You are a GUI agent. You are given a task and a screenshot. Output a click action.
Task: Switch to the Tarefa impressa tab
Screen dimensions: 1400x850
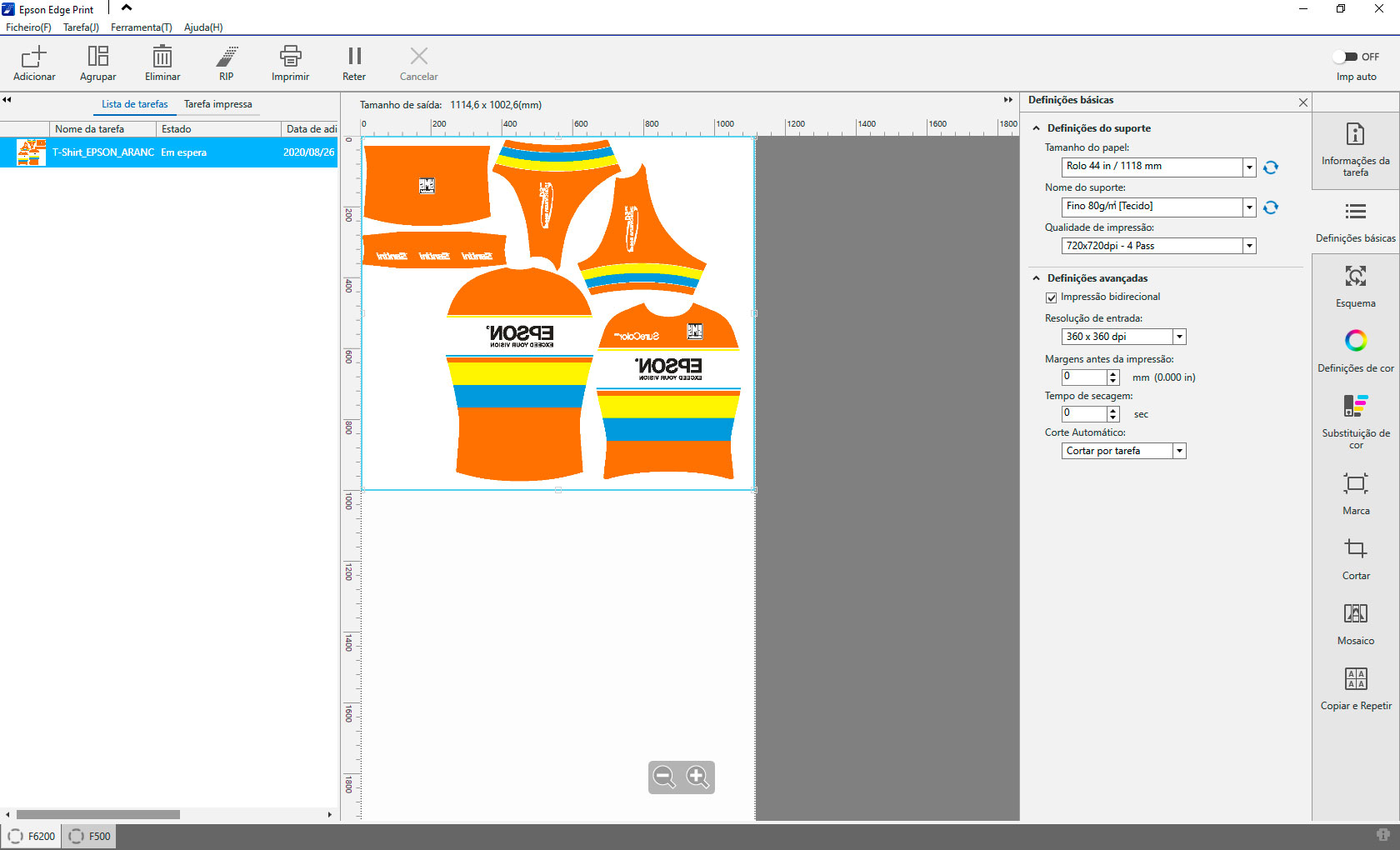[217, 104]
